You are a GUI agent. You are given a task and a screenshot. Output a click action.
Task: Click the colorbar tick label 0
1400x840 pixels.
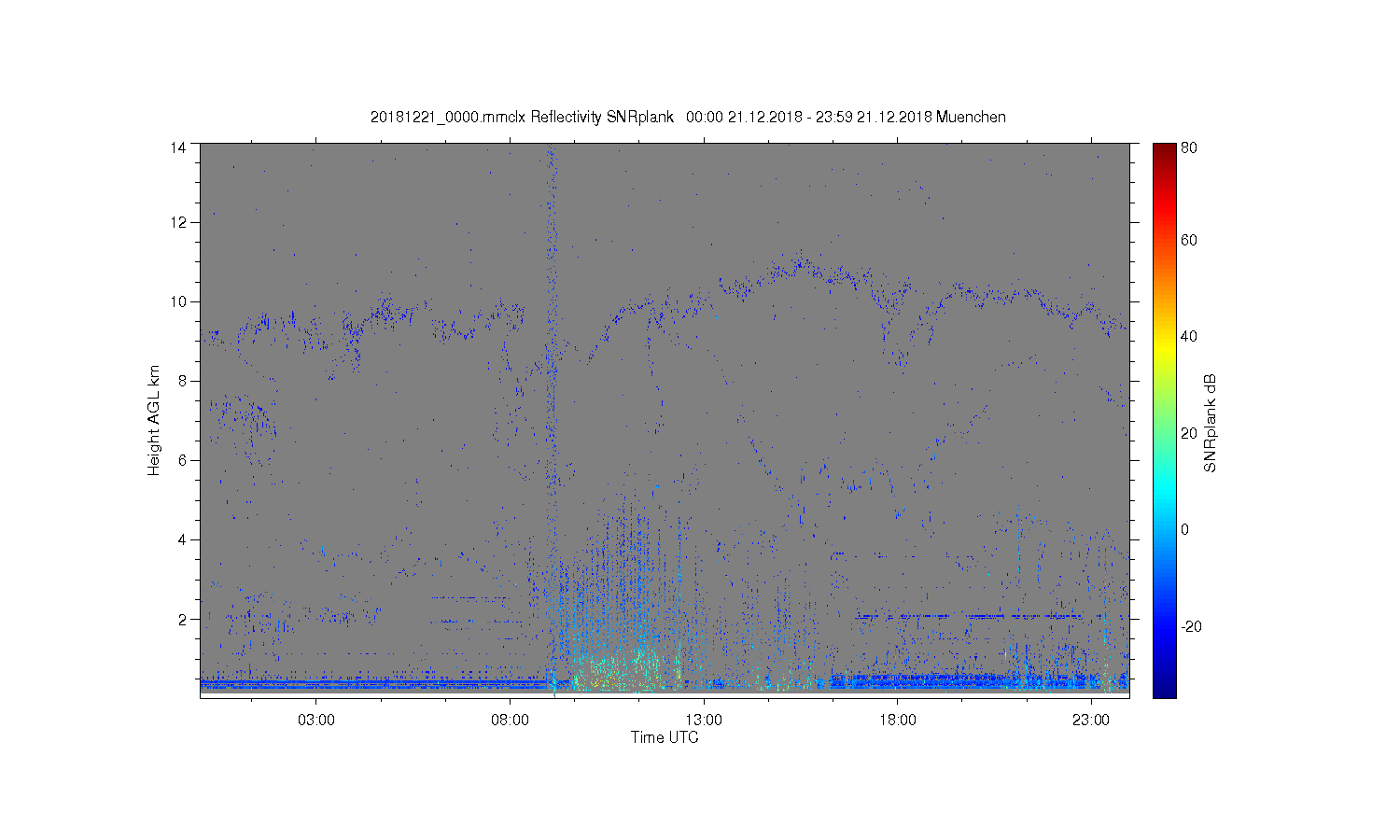[x=1185, y=530]
